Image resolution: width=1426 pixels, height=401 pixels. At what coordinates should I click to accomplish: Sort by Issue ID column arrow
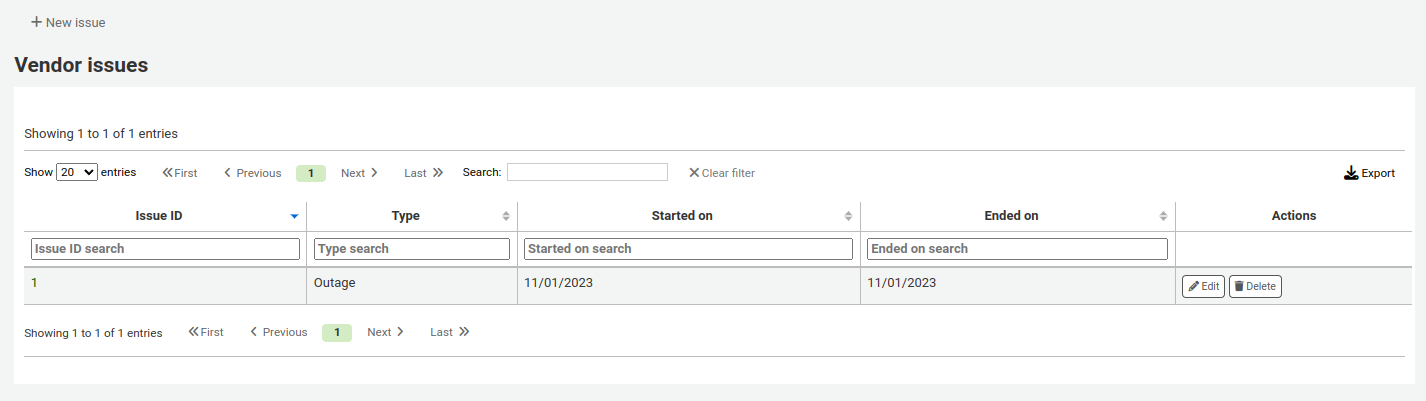point(294,216)
